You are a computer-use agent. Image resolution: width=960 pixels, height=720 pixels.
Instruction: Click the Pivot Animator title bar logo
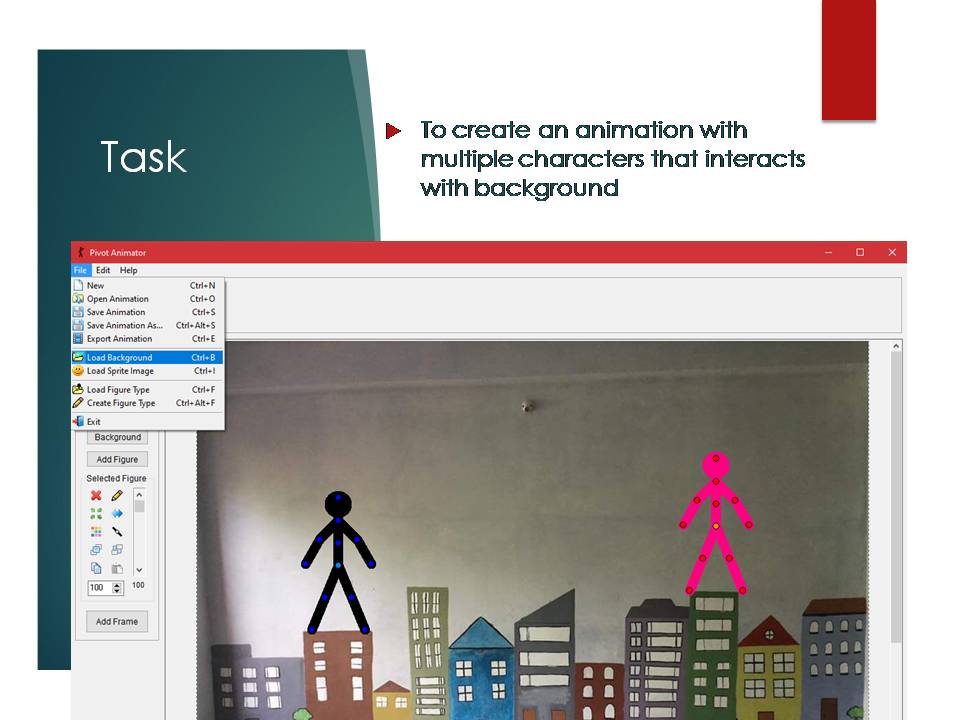[x=80, y=252]
